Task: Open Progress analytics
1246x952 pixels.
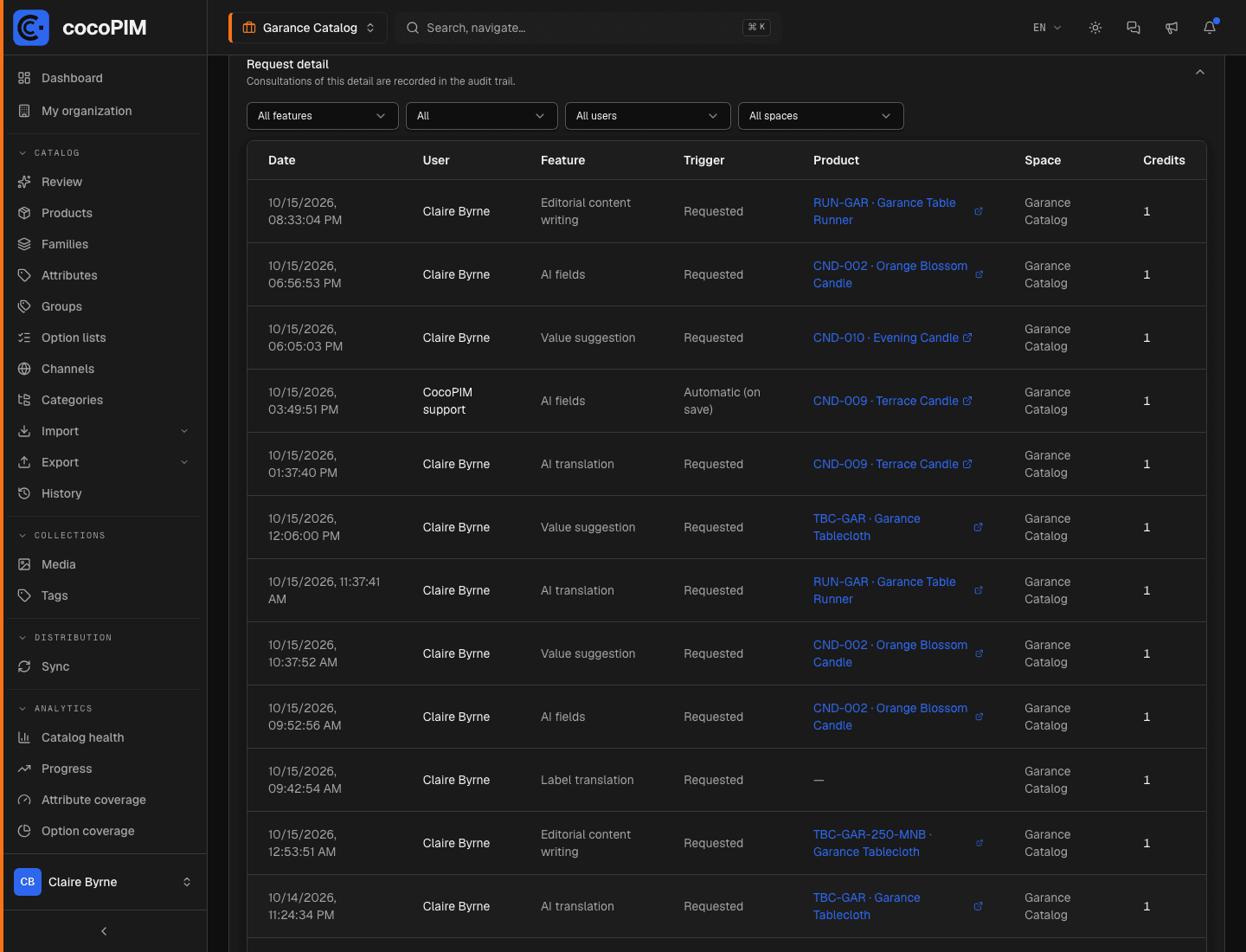Action: [x=104, y=769]
